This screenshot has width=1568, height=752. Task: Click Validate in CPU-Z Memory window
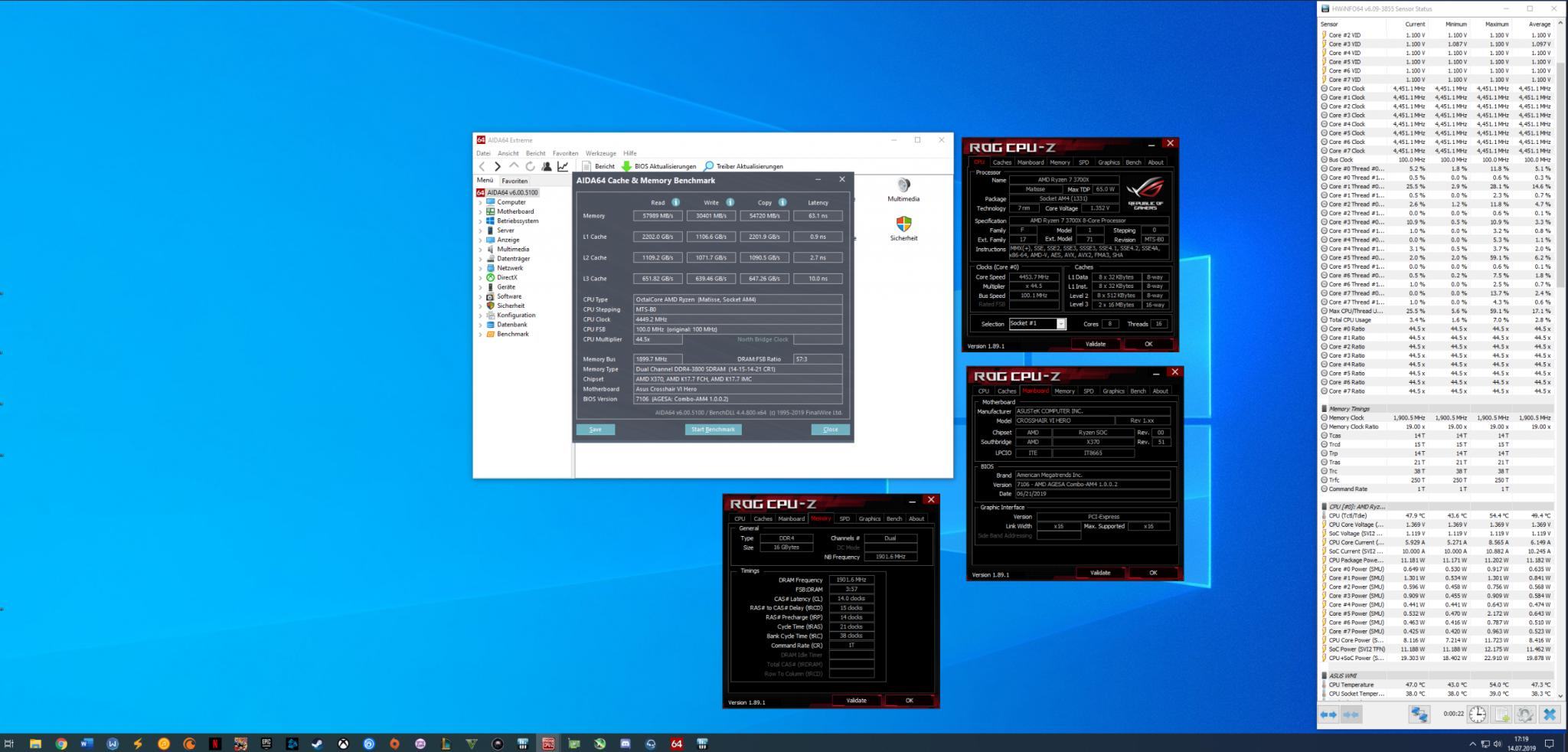[x=857, y=701]
